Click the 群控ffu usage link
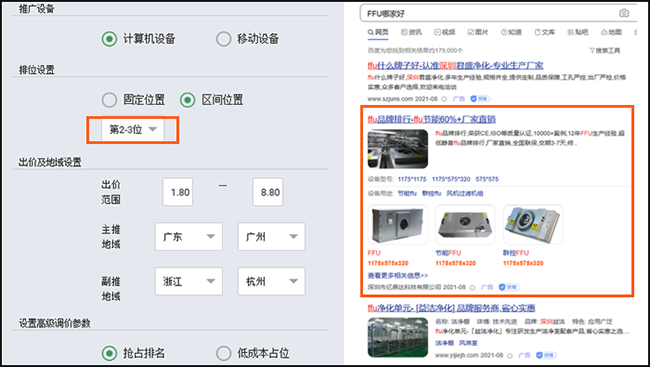The image size is (650, 367). pyautogui.click(x=432, y=194)
